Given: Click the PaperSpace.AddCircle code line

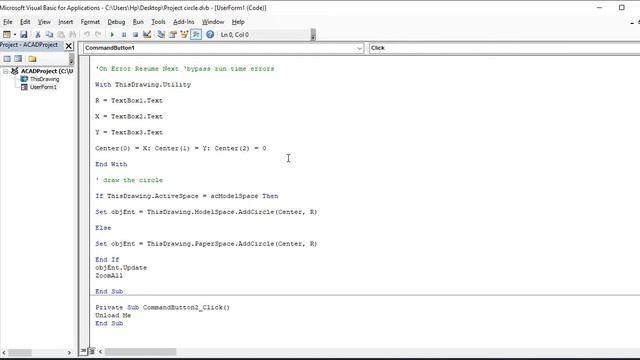Looking at the screenshot, I should click(206, 244).
